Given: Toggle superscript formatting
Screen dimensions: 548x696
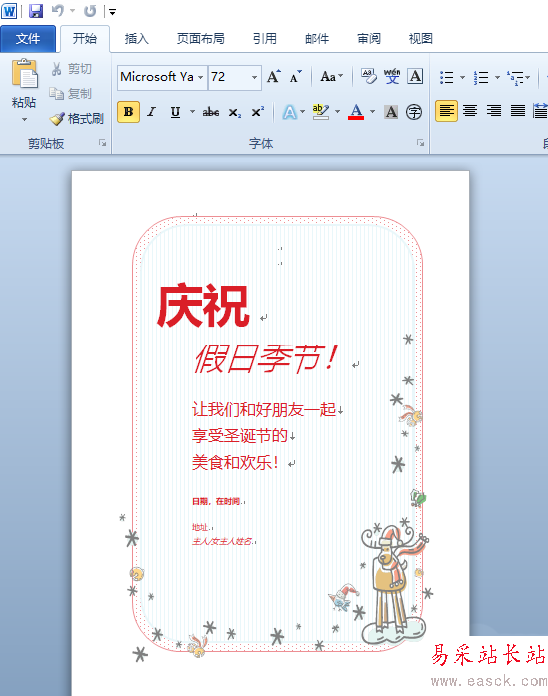Looking at the screenshot, I should click(258, 112).
